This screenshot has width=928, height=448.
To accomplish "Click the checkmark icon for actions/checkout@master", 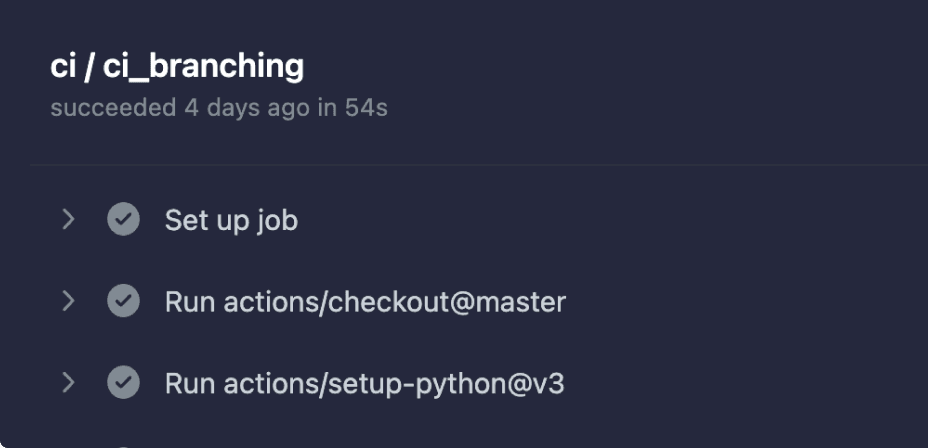I will click(x=123, y=301).
